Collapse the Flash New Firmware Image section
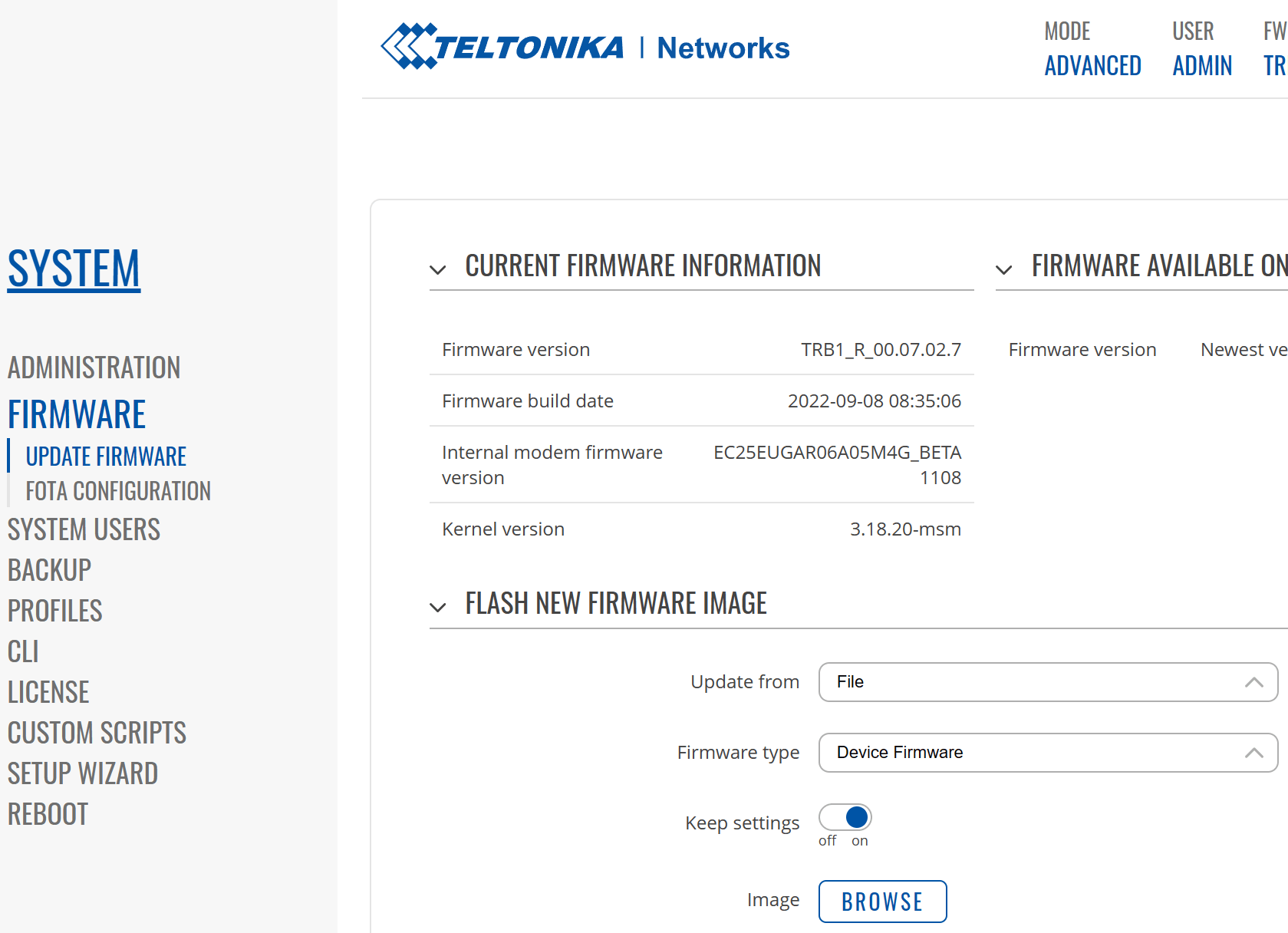1288x933 pixels. point(438,607)
